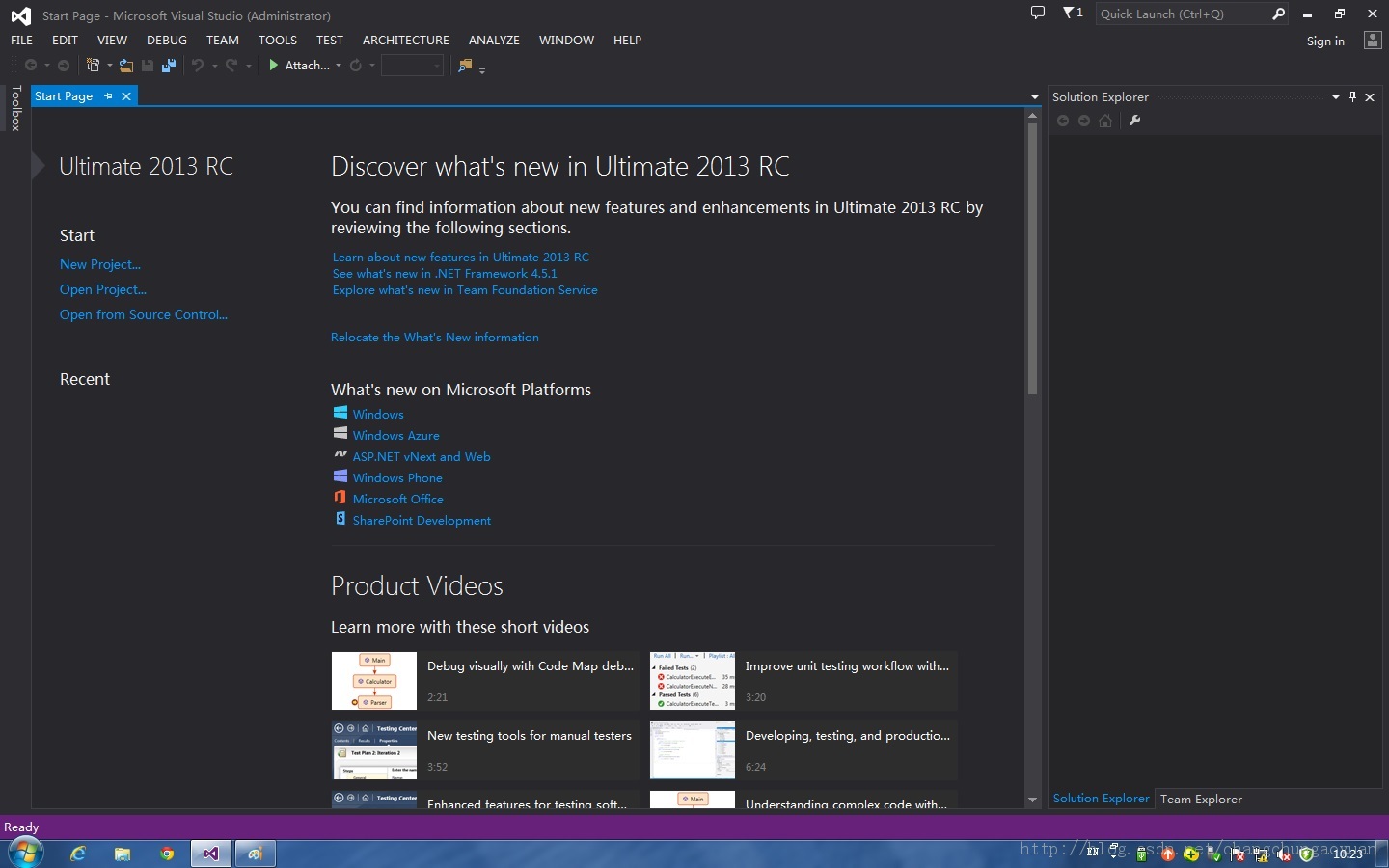Collapse the Start Page left pane triangle
This screenshot has width=1389, height=868.
coord(38,166)
